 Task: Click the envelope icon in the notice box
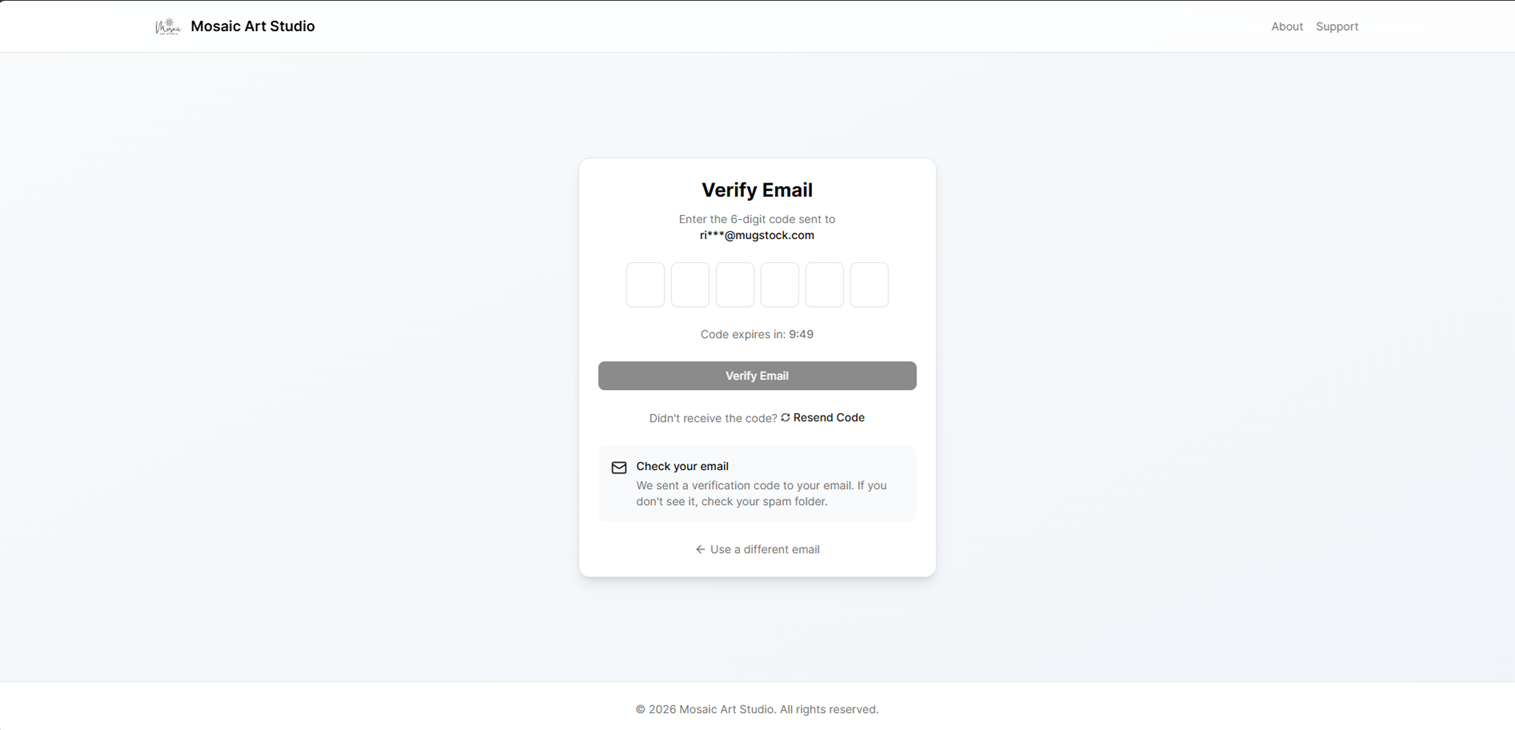(x=619, y=467)
